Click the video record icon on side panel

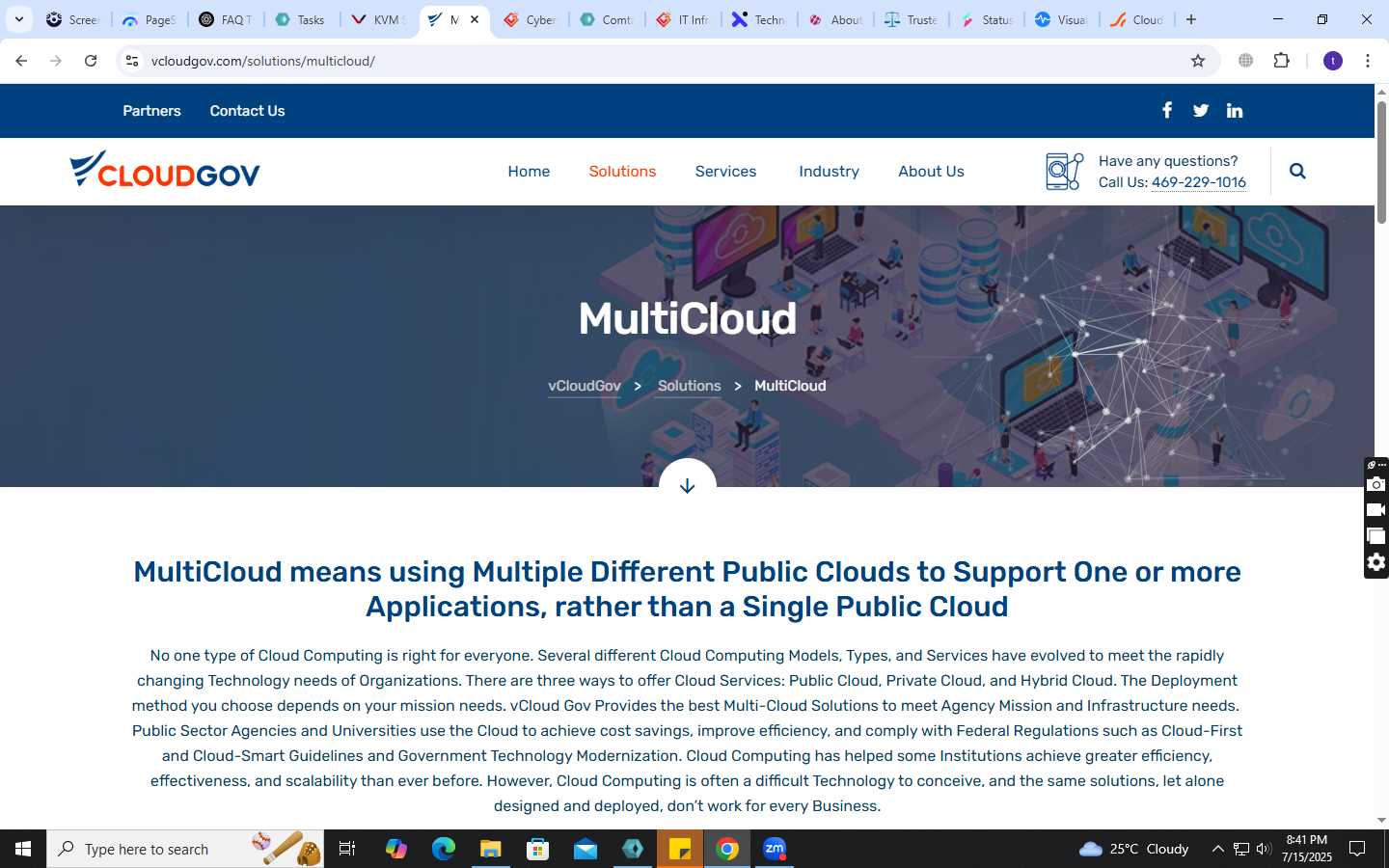point(1376,510)
